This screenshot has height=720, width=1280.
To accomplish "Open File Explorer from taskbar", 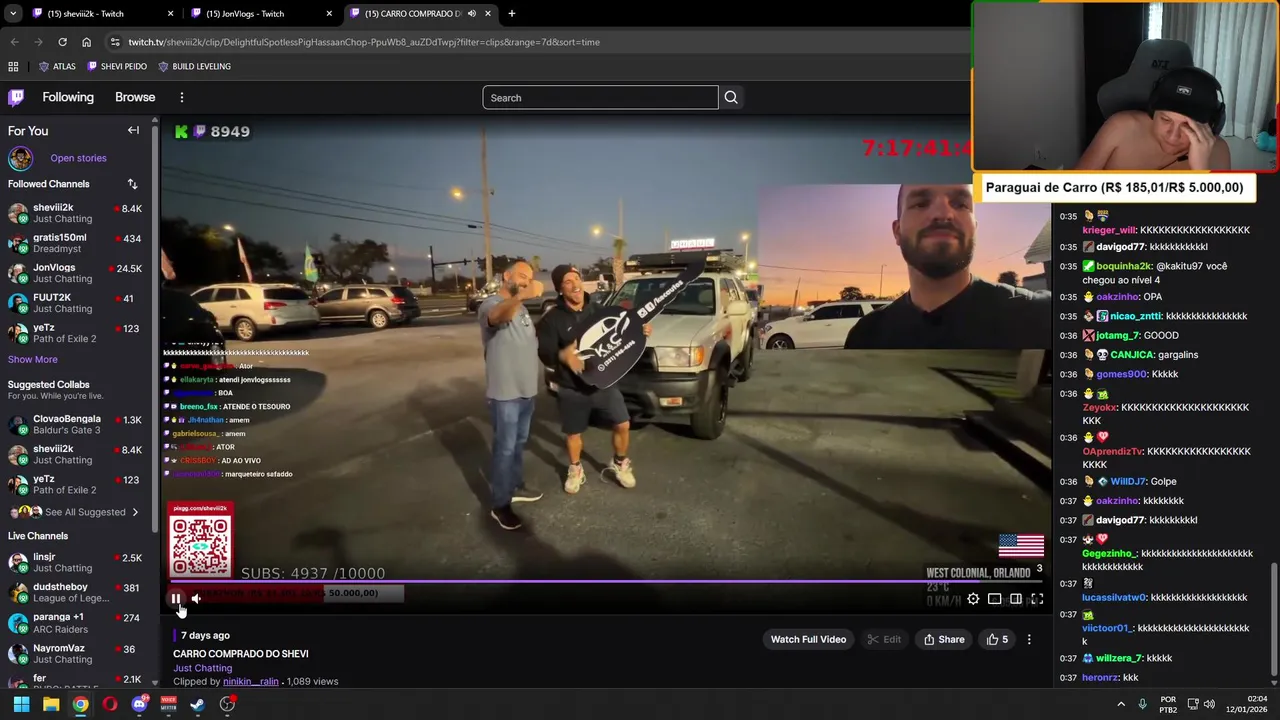I will [x=51, y=704].
